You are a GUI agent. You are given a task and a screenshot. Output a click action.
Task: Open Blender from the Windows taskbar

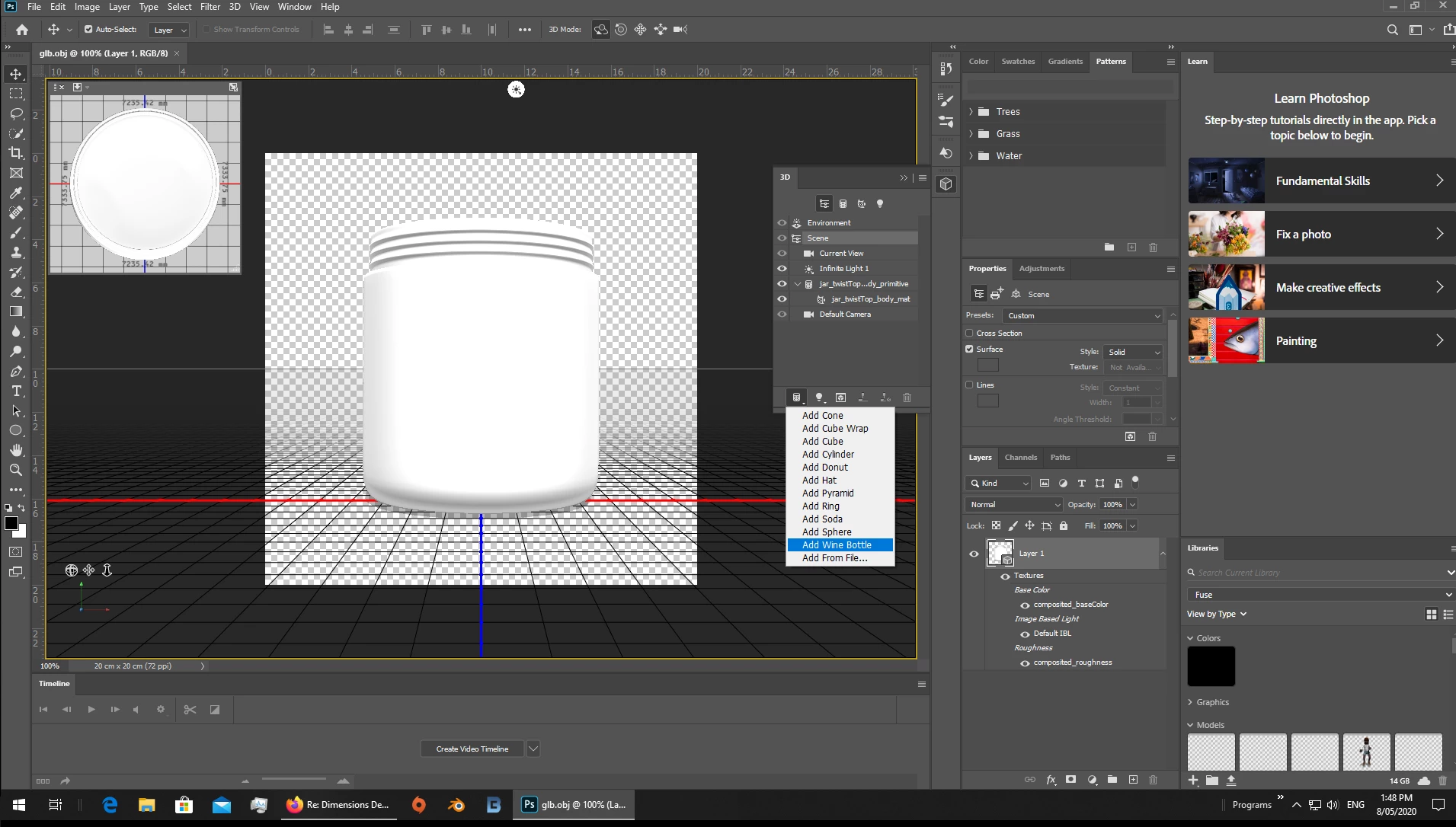pos(456,805)
